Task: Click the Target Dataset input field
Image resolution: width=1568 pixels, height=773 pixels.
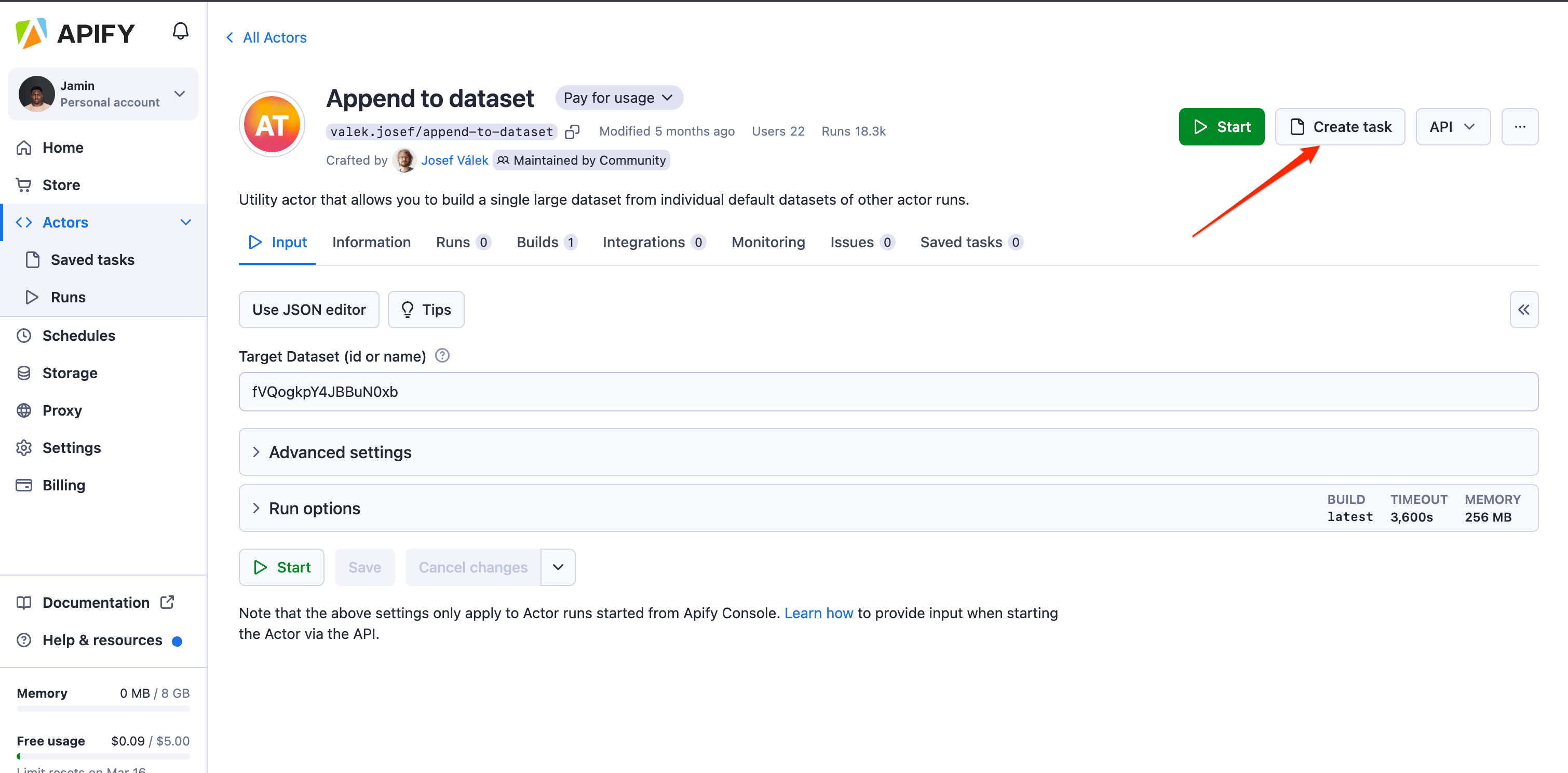Action: click(x=886, y=392)
